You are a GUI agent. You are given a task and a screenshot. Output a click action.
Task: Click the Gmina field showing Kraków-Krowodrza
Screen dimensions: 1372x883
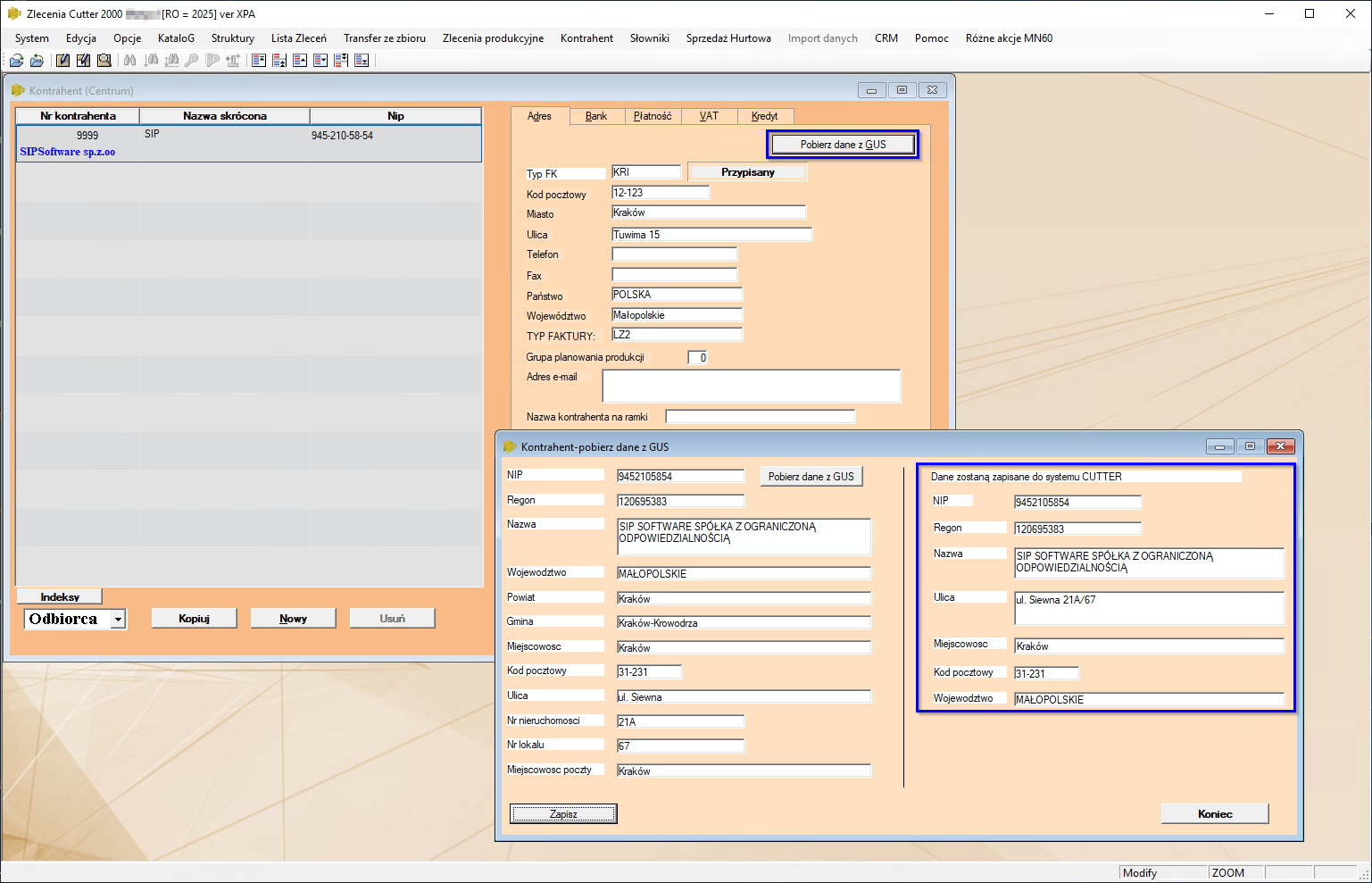click(744, 622)
